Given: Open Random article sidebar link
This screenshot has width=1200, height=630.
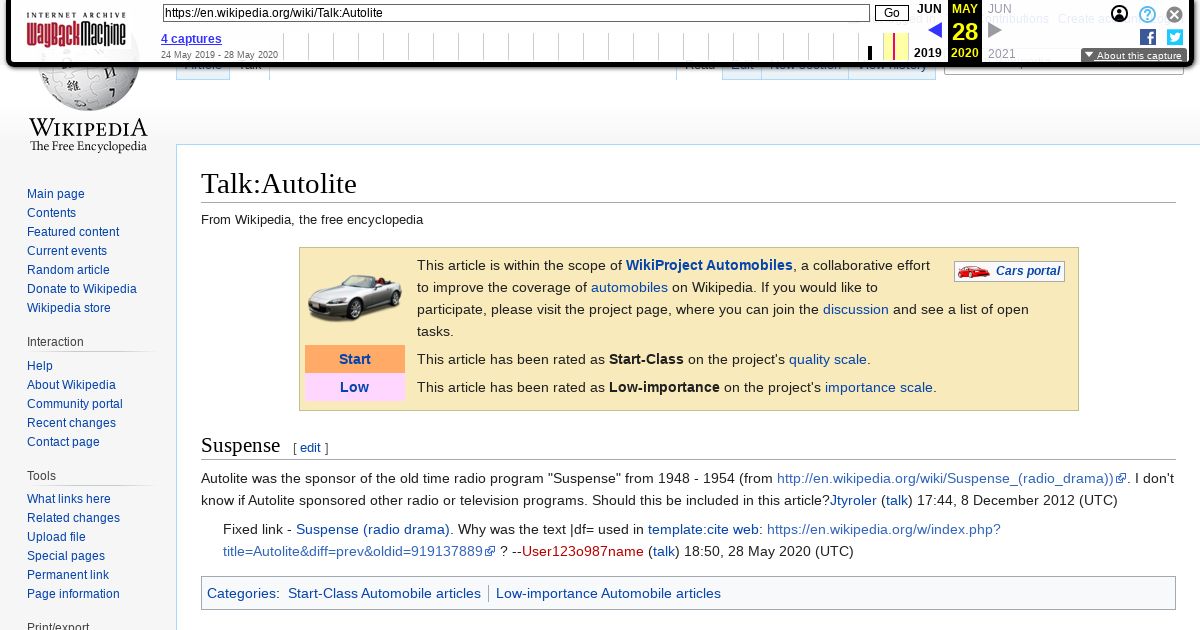Looking at the screenshot, I should tap(68, 270).
